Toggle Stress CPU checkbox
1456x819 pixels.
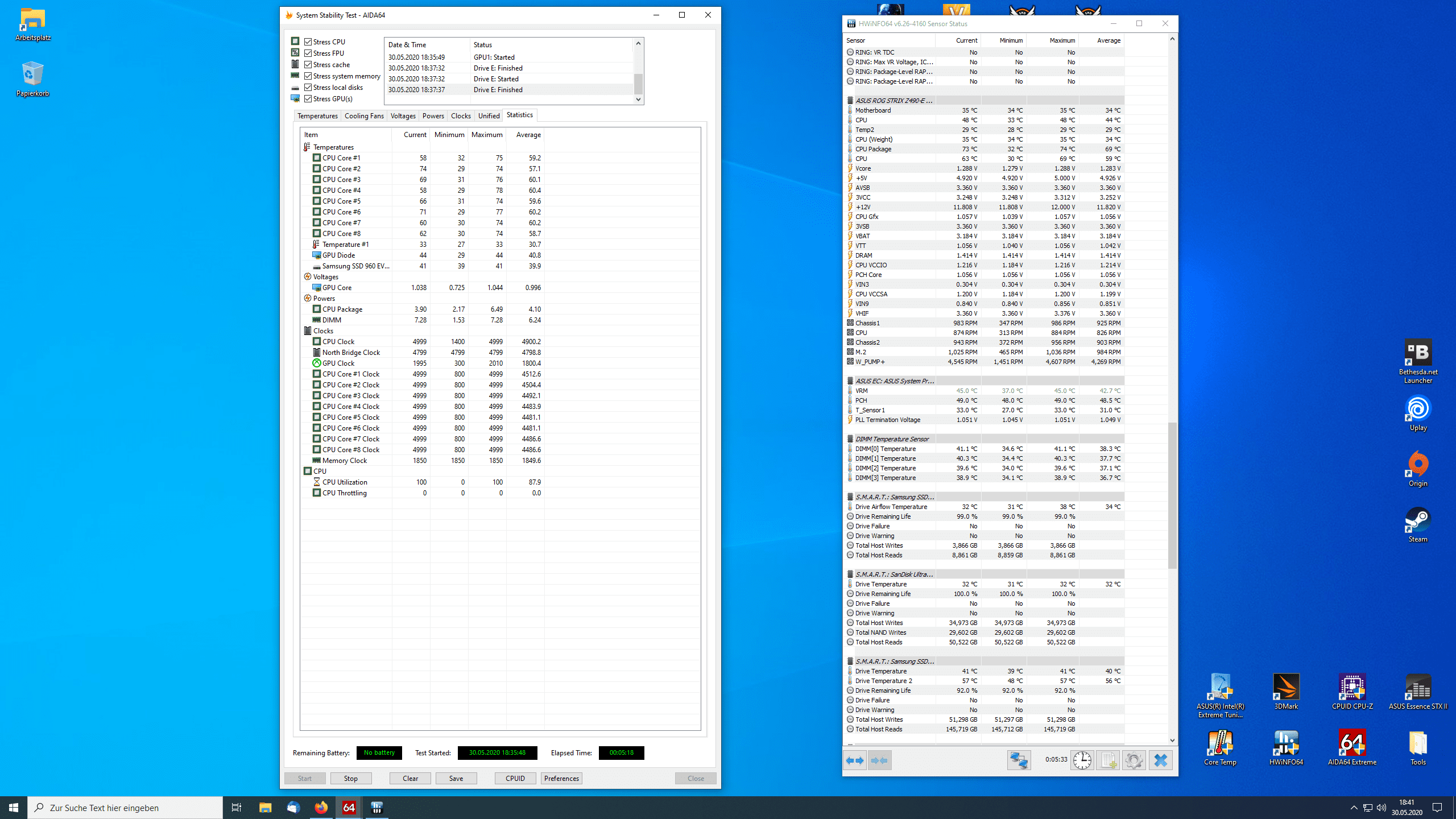point(308,42)
